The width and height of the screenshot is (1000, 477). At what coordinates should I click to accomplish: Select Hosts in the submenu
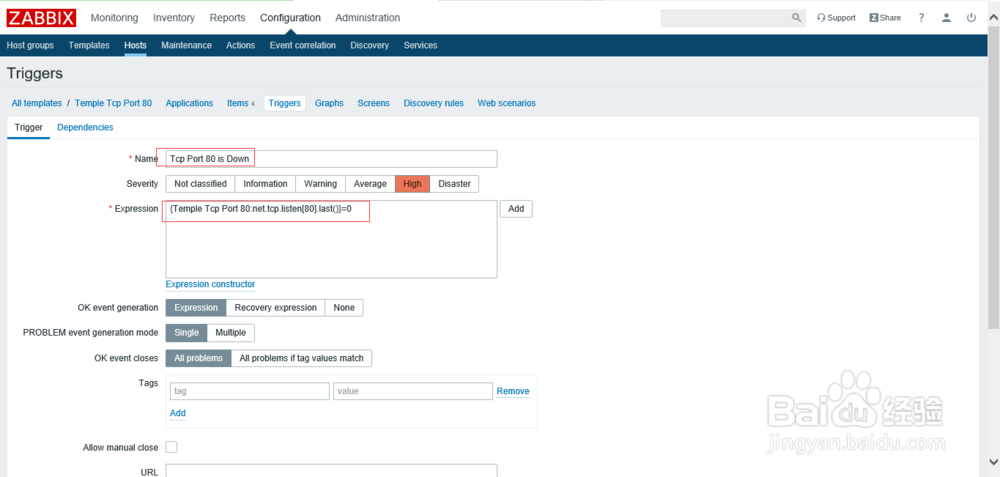135,45
